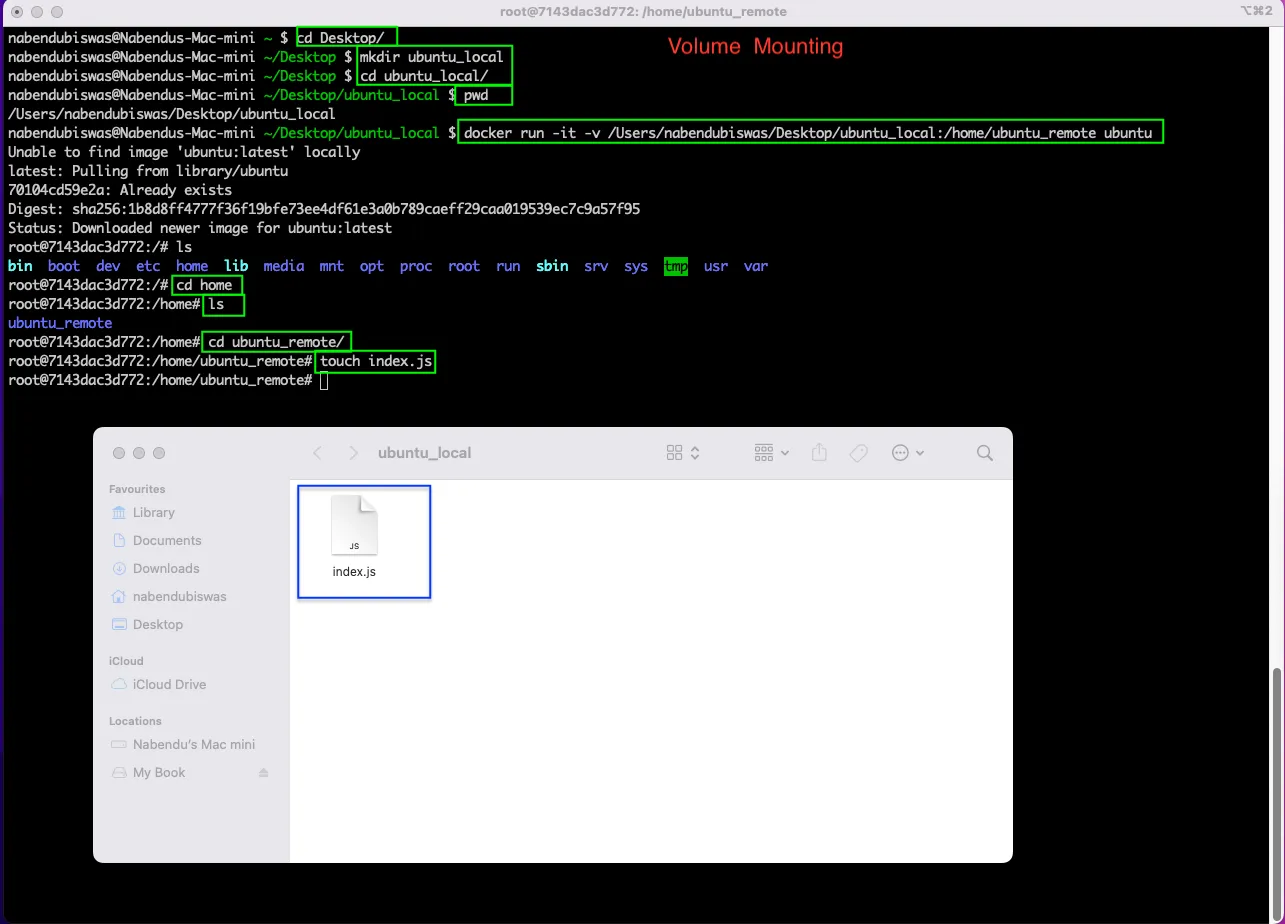Click the sbin directory in listing

(x=552, y=266)
